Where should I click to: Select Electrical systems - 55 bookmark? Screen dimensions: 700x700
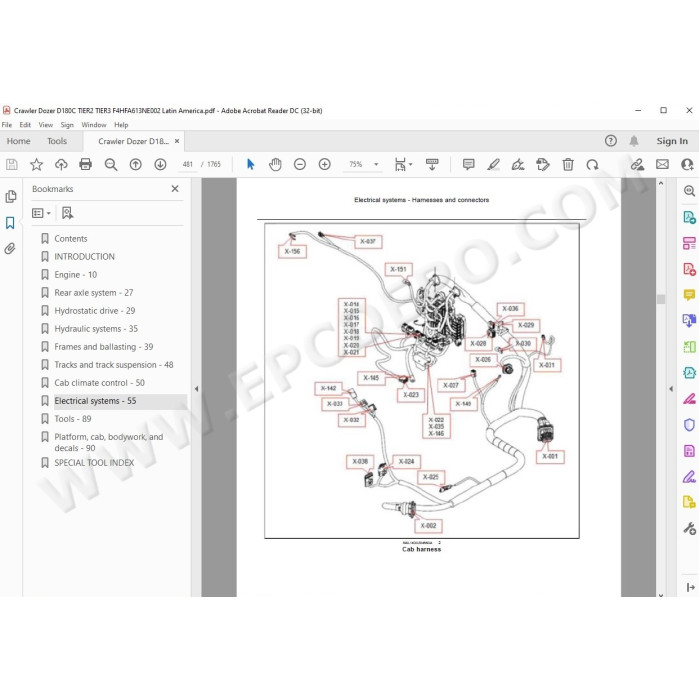coord(95,401)
